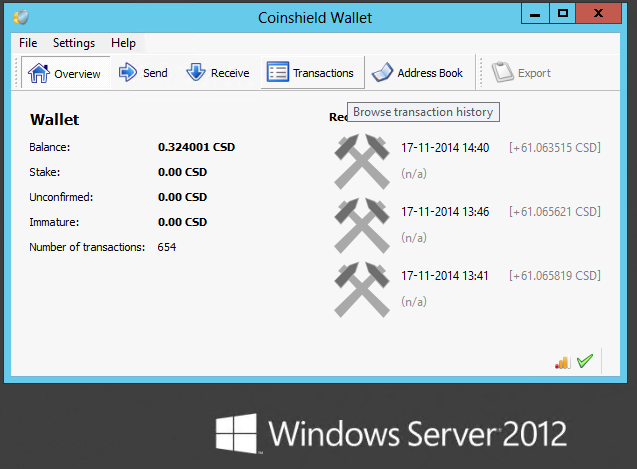
Task: Open Address Book label
Action: pyautogui.click(x=430, y=73)
